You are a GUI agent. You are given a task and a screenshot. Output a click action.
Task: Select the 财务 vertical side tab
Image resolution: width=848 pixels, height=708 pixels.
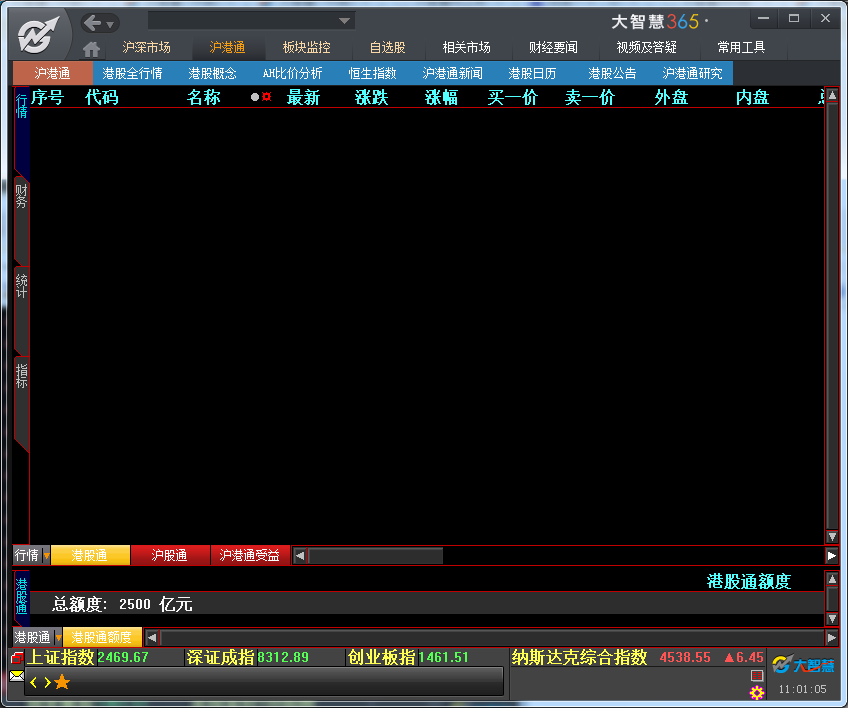coord(21,196)
